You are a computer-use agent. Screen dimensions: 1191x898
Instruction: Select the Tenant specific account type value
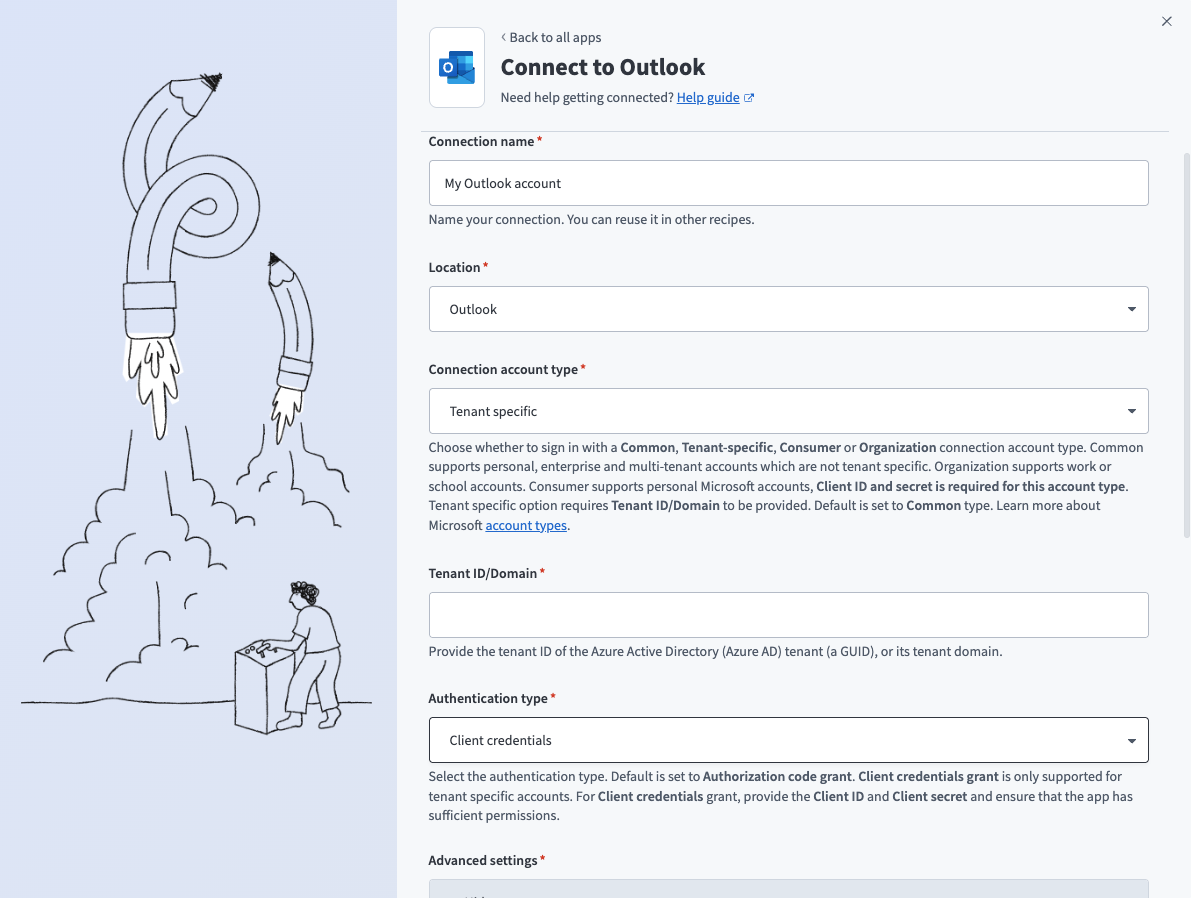pyautogui.click(x=492, y=411)
